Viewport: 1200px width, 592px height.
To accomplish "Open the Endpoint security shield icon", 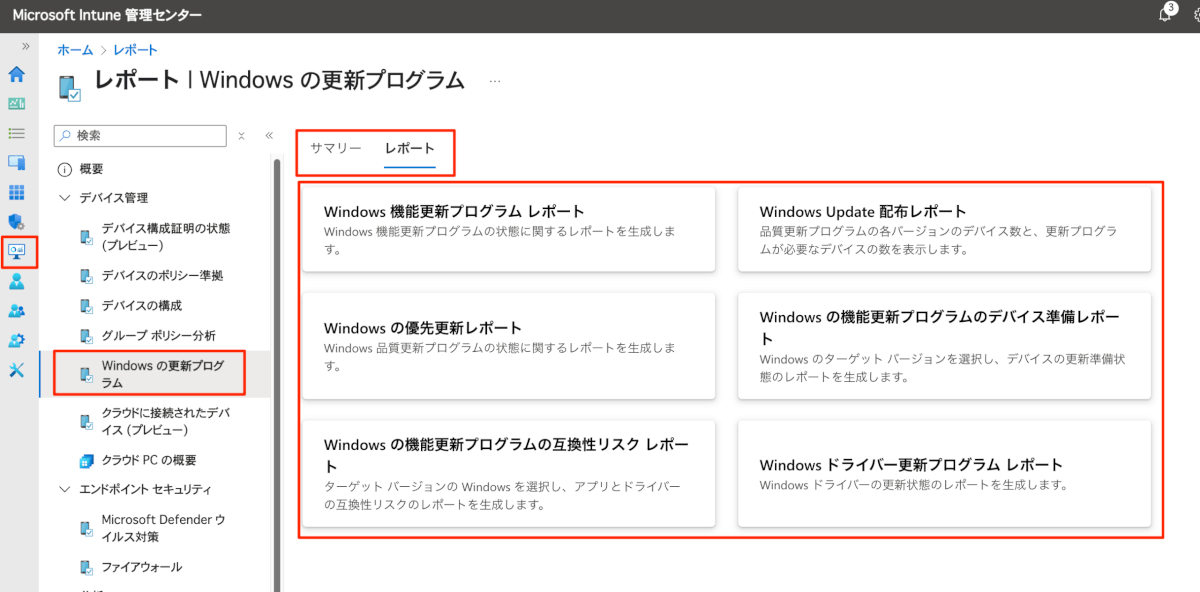I will (x=16, y=222).
